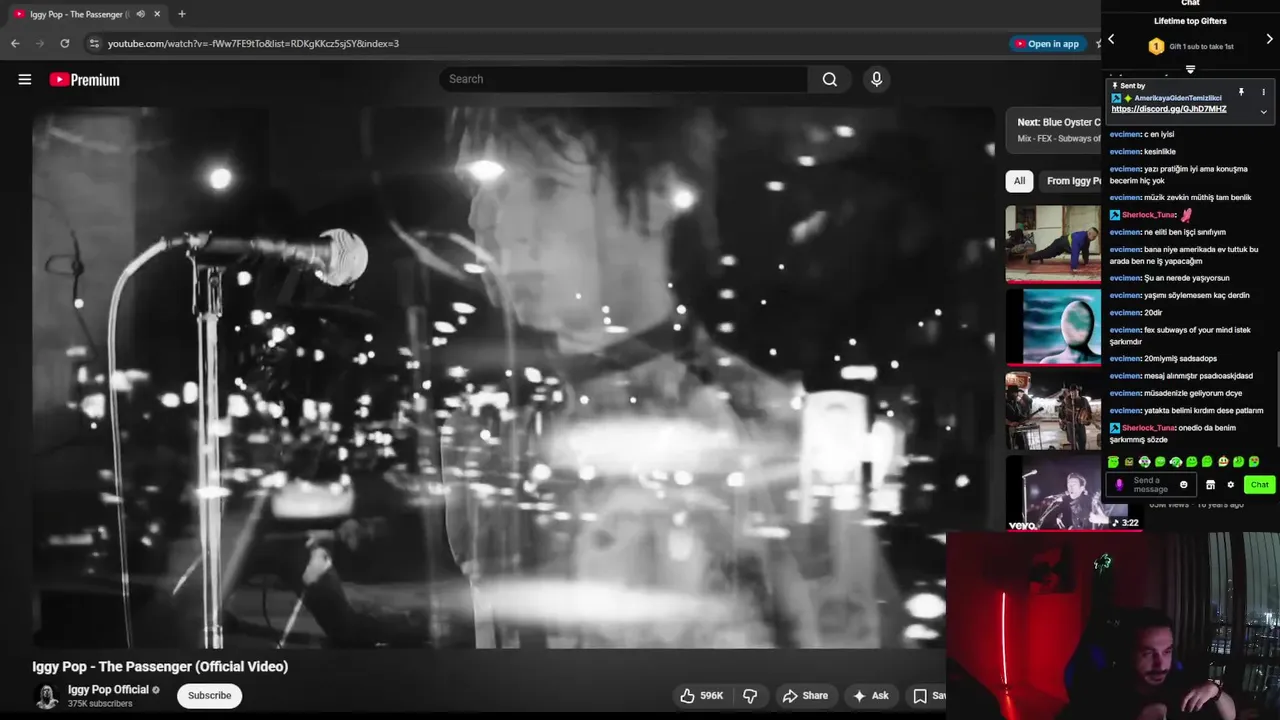1280x720 pixels.
Task: Play the band with guitars thumbnail video
Action: click(x=1053, y=410)
